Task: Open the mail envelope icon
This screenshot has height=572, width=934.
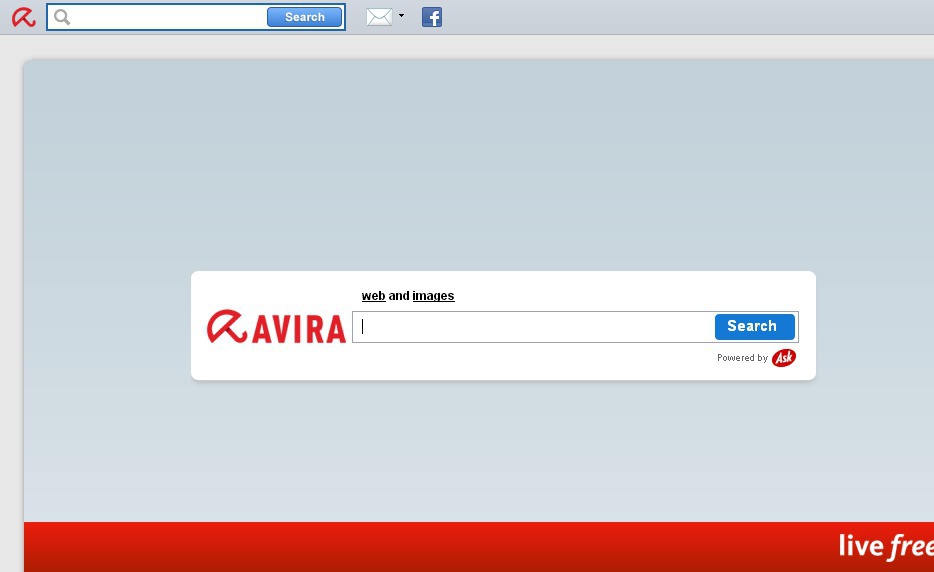Action: click(x=379, y=17)
